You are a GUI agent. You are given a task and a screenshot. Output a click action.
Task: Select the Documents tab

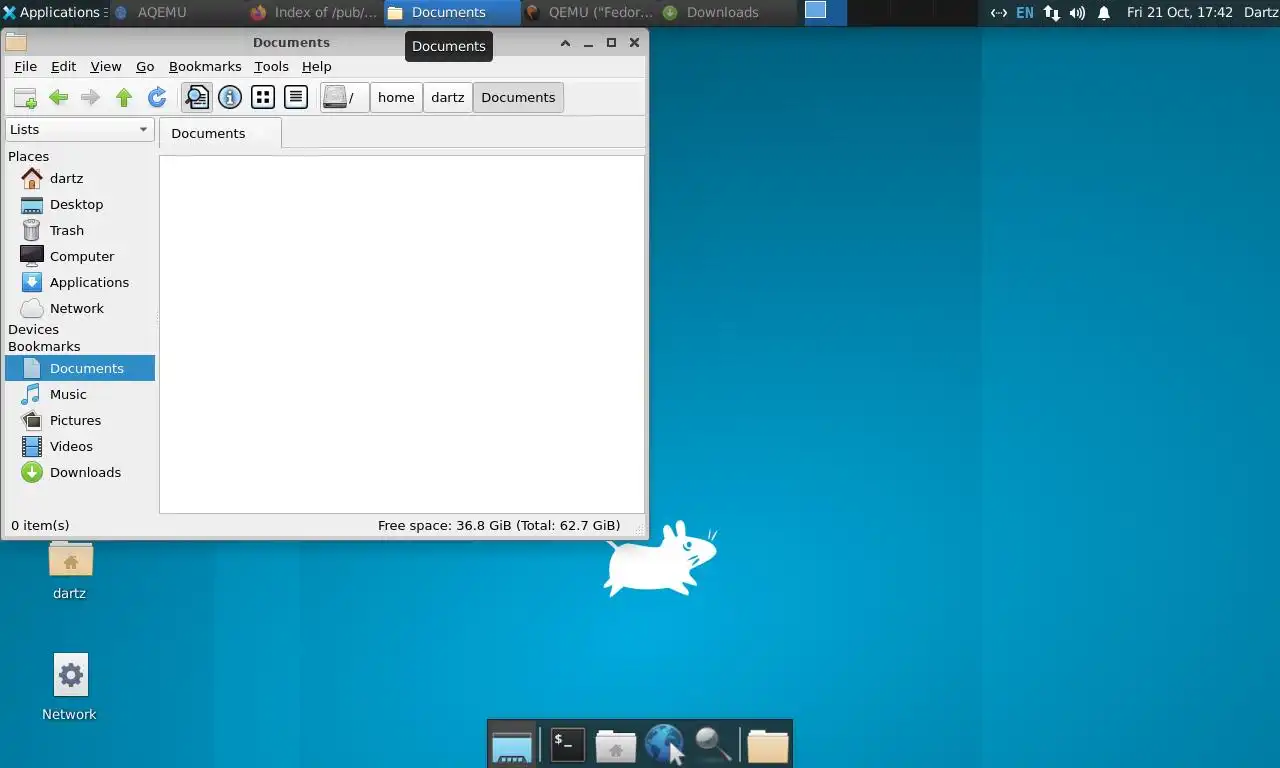(220, 133)
